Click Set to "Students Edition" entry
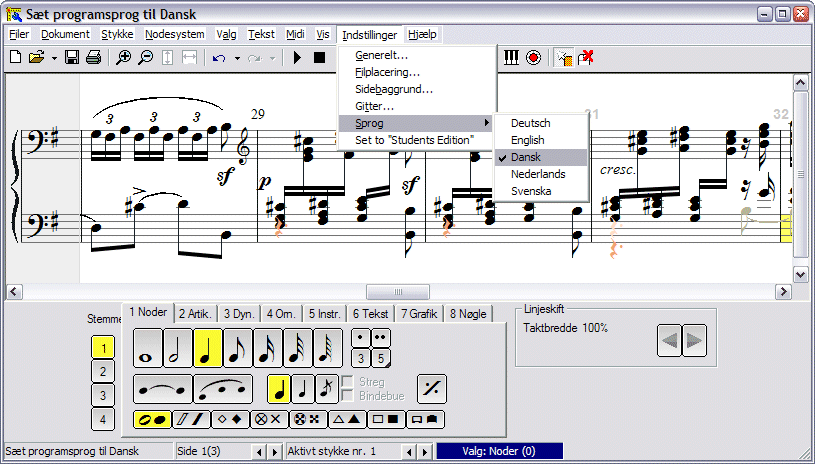Image resolution: width=815 pixels, height=464 pixels. (x=417, y=140)
